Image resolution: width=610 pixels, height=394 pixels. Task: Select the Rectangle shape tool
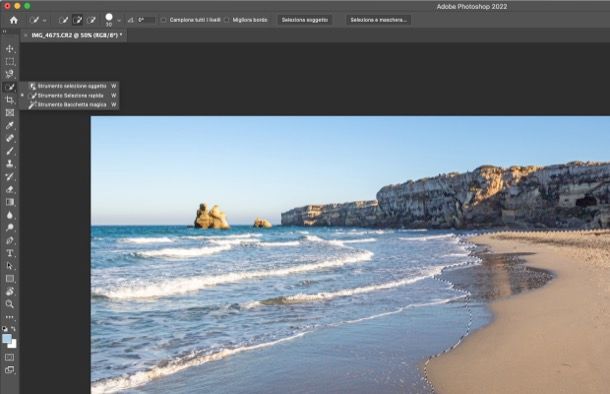[x=10, y=278]
